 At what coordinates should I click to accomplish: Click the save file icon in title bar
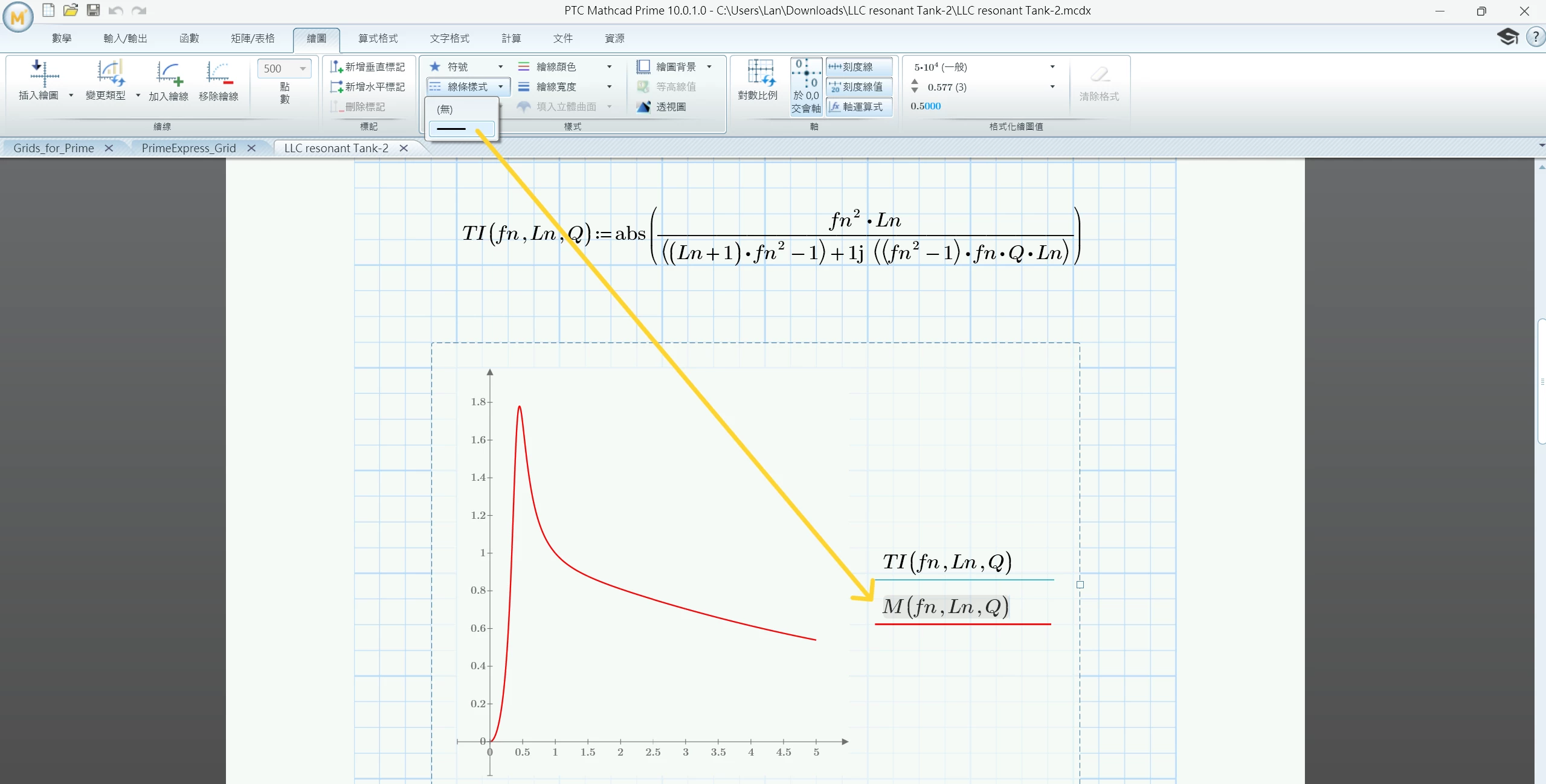click(93, 10)
